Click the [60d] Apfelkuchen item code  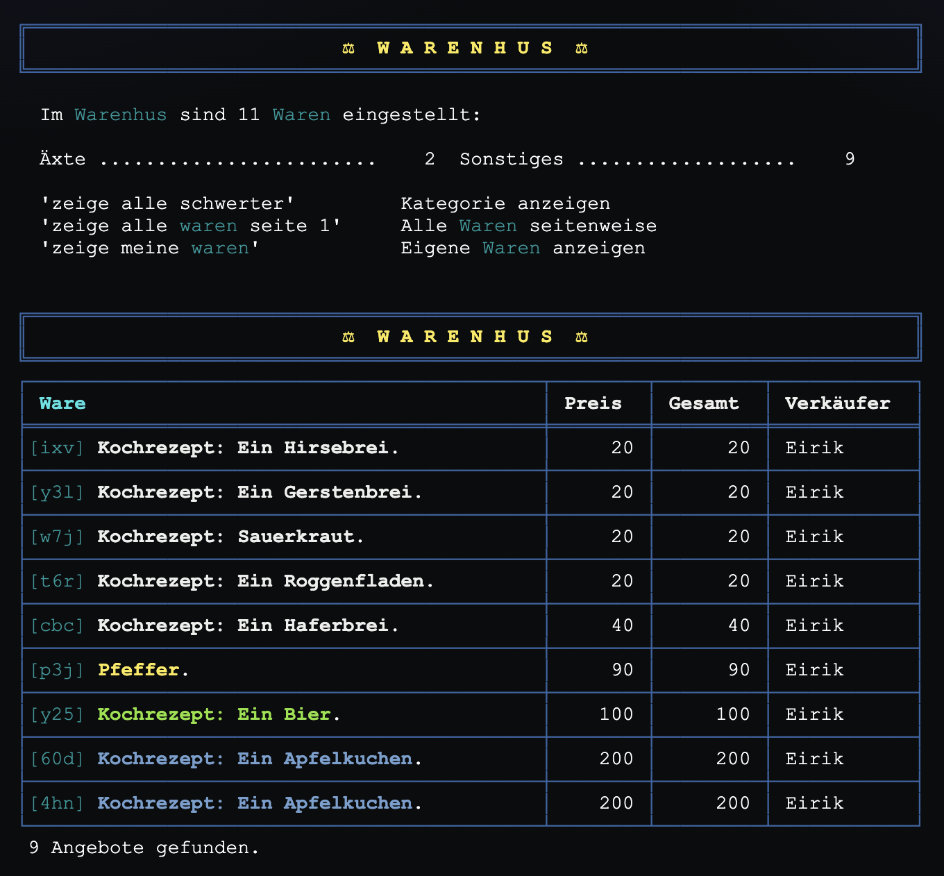click(57, 759)
